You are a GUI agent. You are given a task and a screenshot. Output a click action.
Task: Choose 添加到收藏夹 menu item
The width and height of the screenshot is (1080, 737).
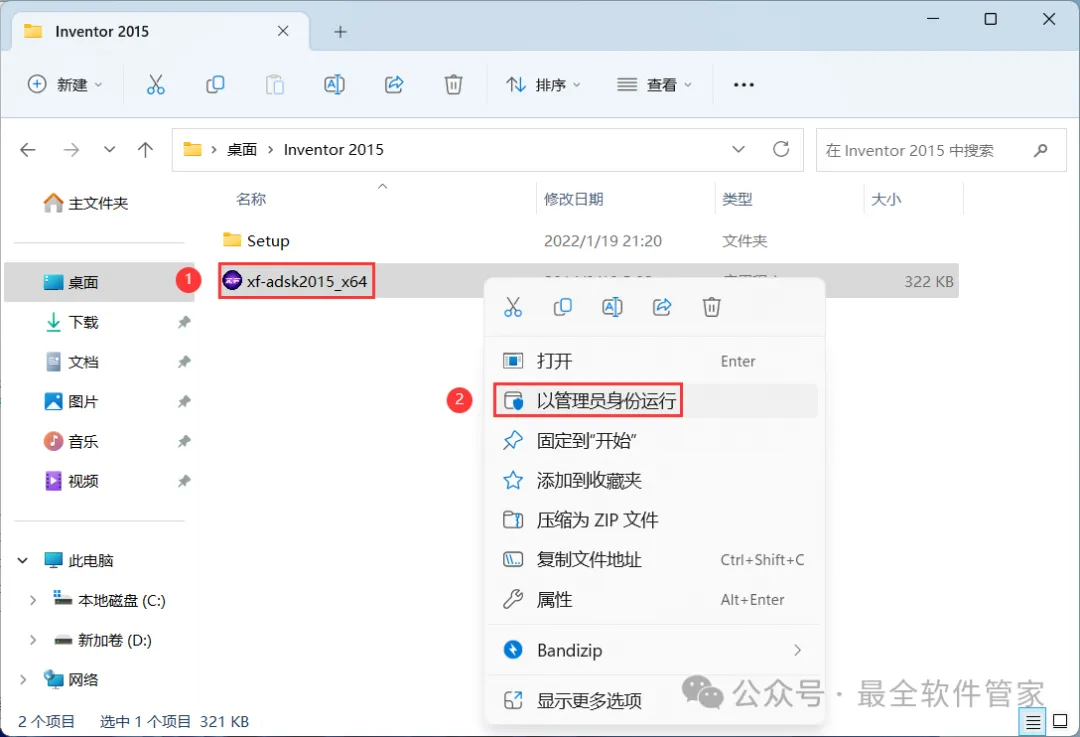pyautogui.click(x=655, y=481)
